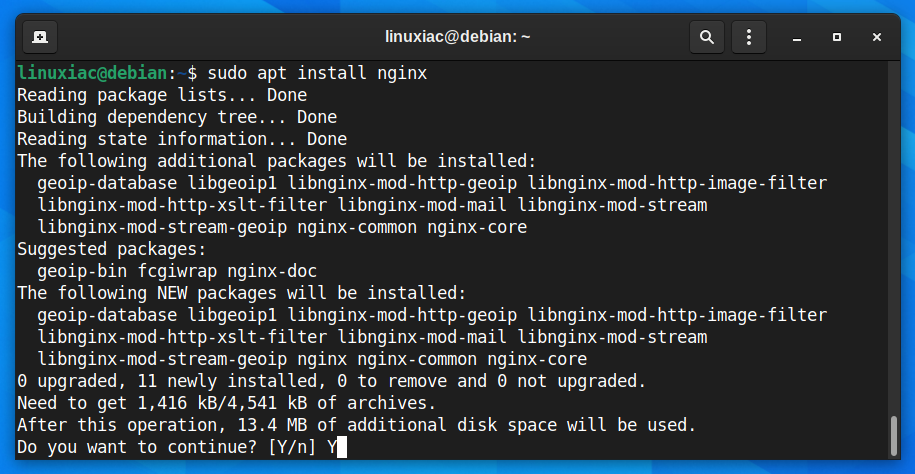Click 'geoip-bin' in suggested packages
Screen dimensions: 915x474
[x=82, y=271]
